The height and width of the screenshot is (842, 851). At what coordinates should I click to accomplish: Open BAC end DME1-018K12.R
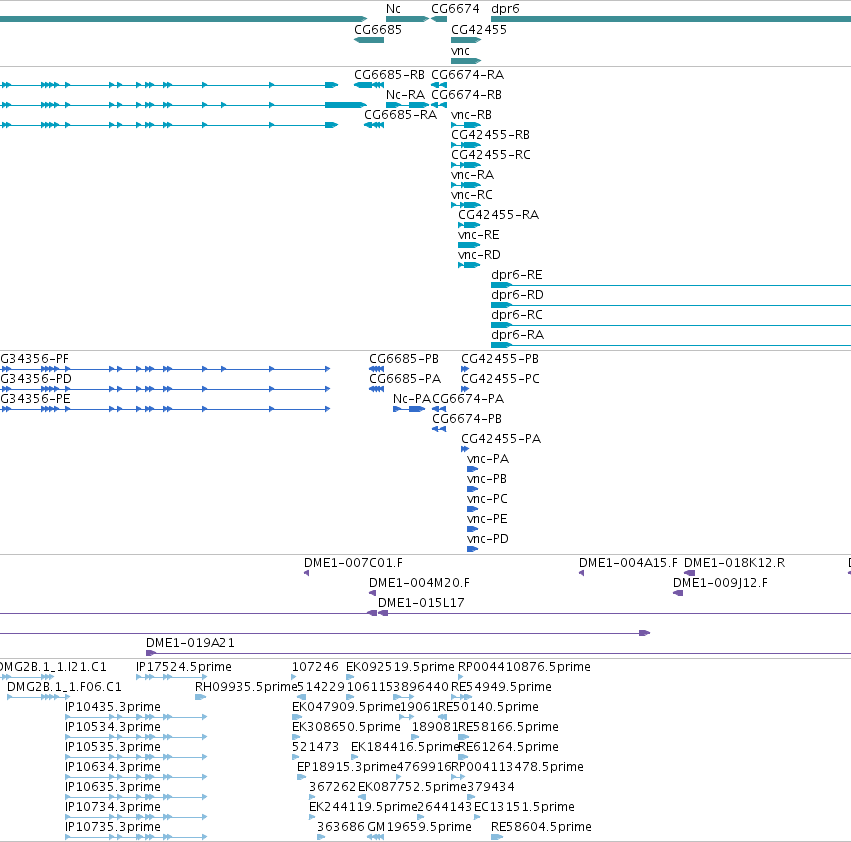pyautogui.click(x=734, y=562)
